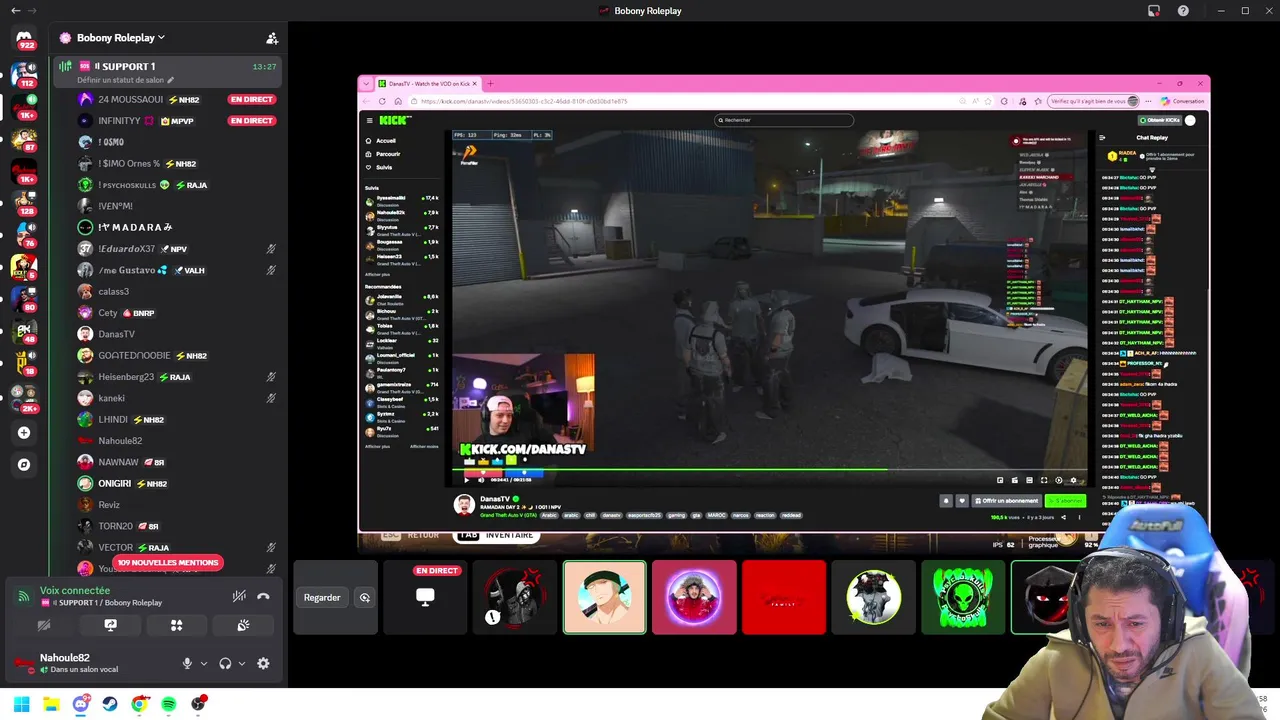Viewport: 1280px width, 720px height.
Task: Open Spotify from the taskbar
Action: click(169, 704)
